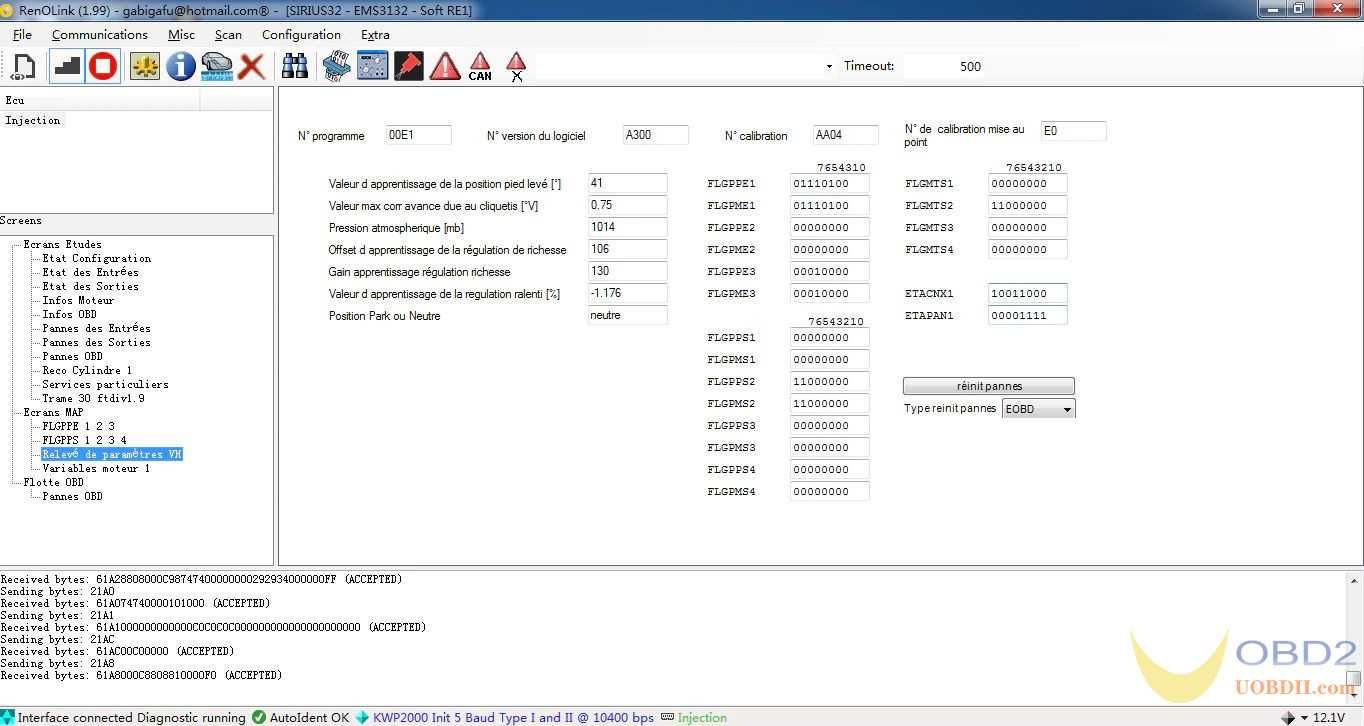Image resolution: width=1364 pixels, height=726 pixels.
Task: Collapse the Ecrans MAP tree node
Action: tap(14, 412)
